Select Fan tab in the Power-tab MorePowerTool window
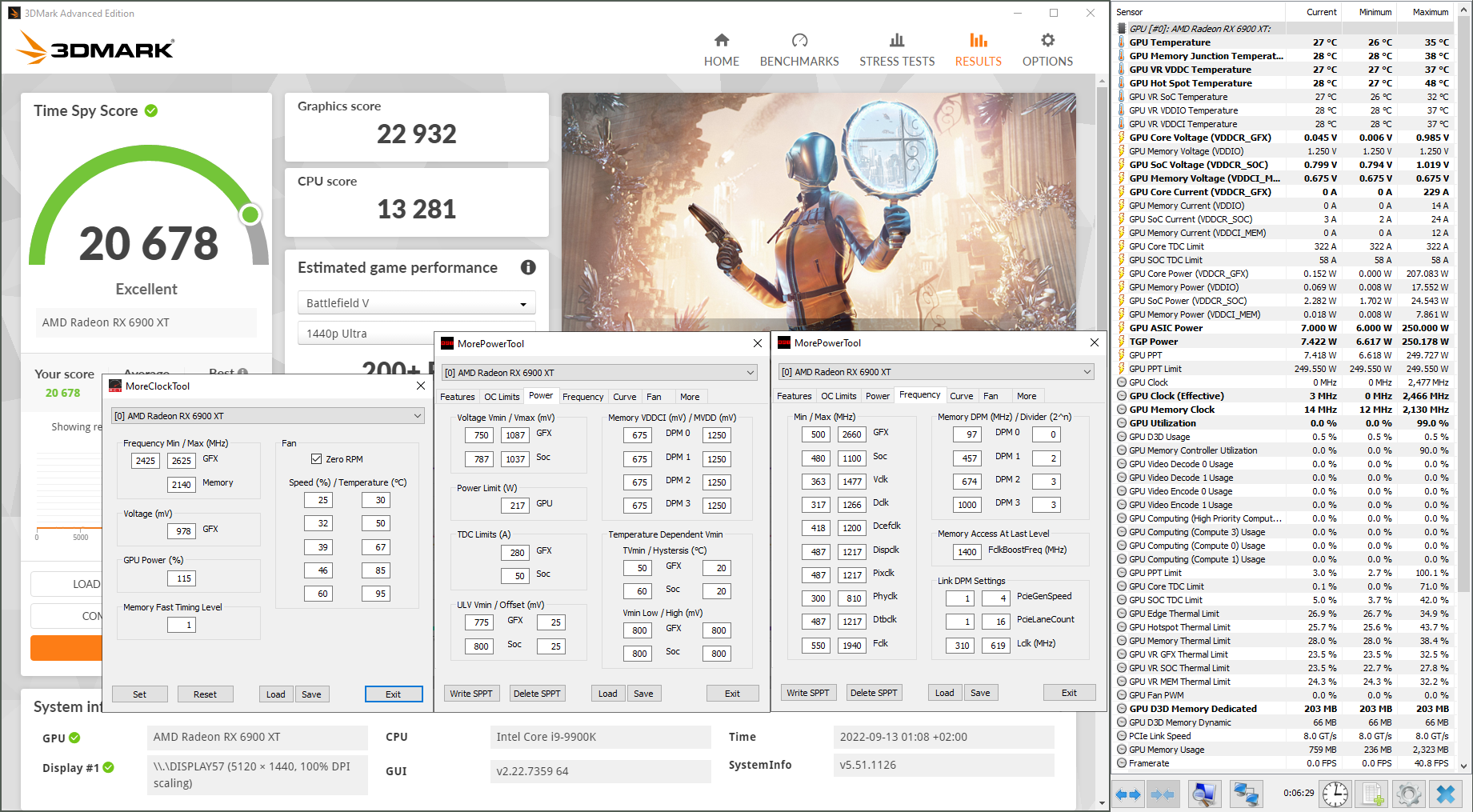 click(x=654, y=397)
